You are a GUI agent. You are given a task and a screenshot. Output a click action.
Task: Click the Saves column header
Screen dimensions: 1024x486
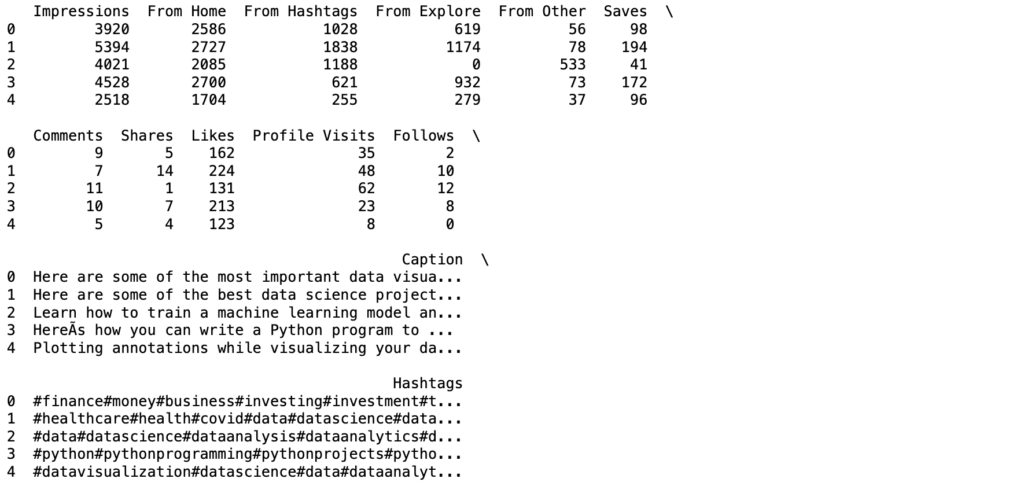(x=625, y=11)
